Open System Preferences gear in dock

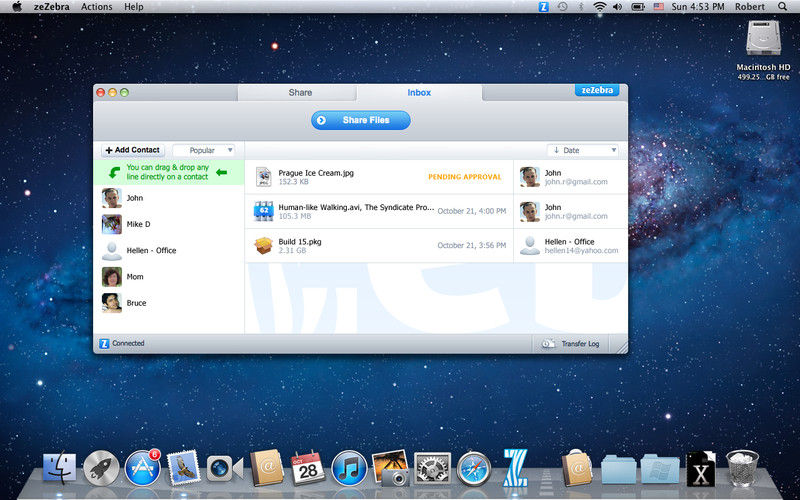pyautogui.click(x=432, y=468)
